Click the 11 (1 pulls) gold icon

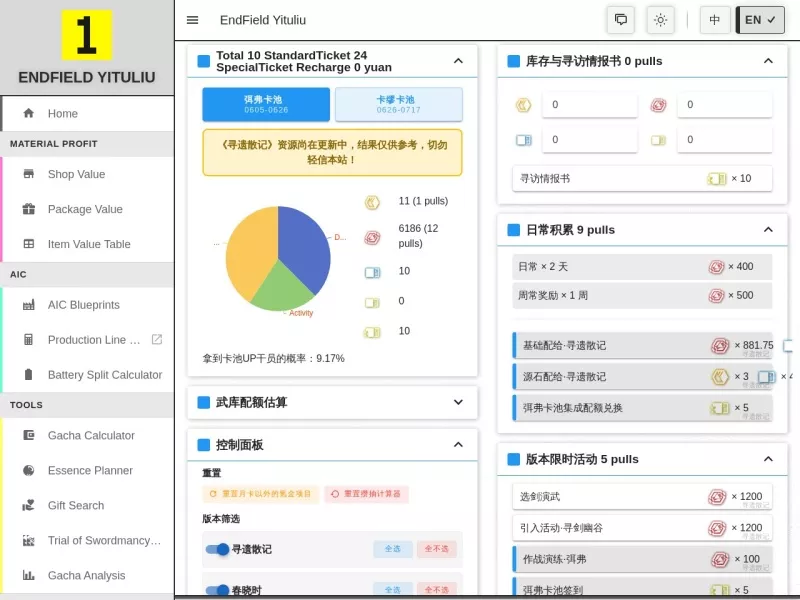[372, 202]
